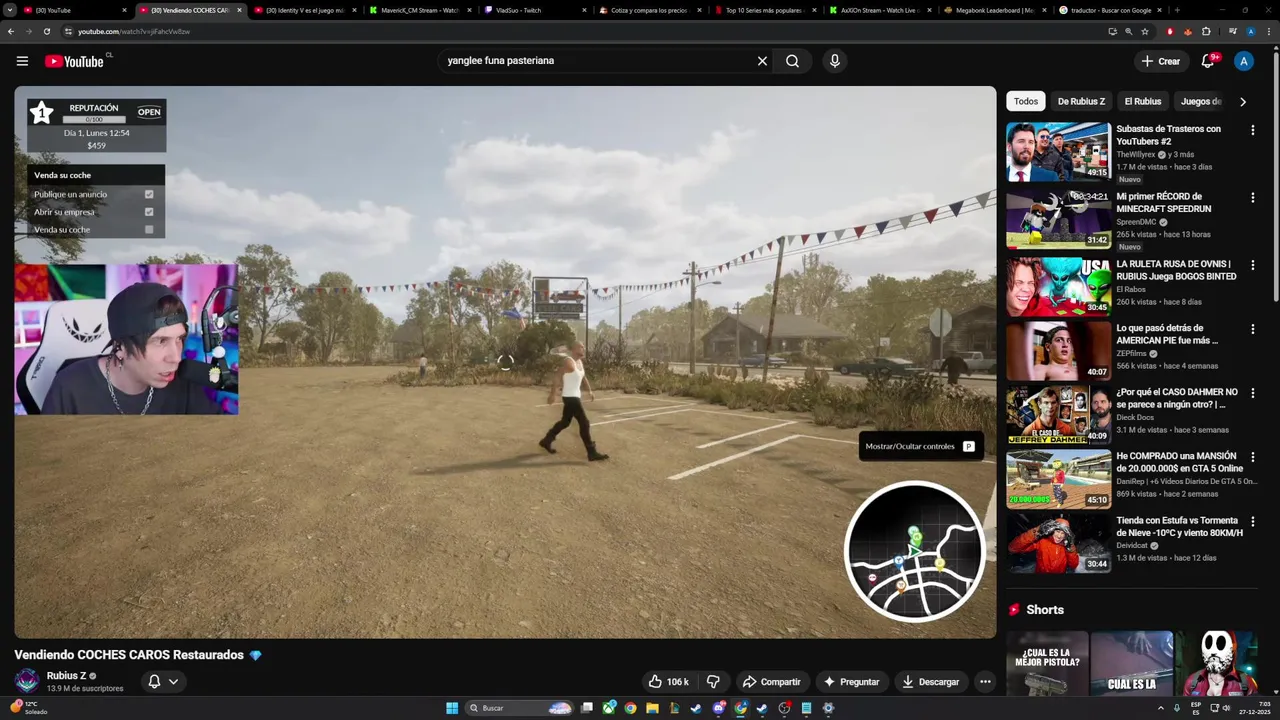Open File Explorer from the taskbar
This screenshot has height=720, width=1280.
(x=653, y=708)
